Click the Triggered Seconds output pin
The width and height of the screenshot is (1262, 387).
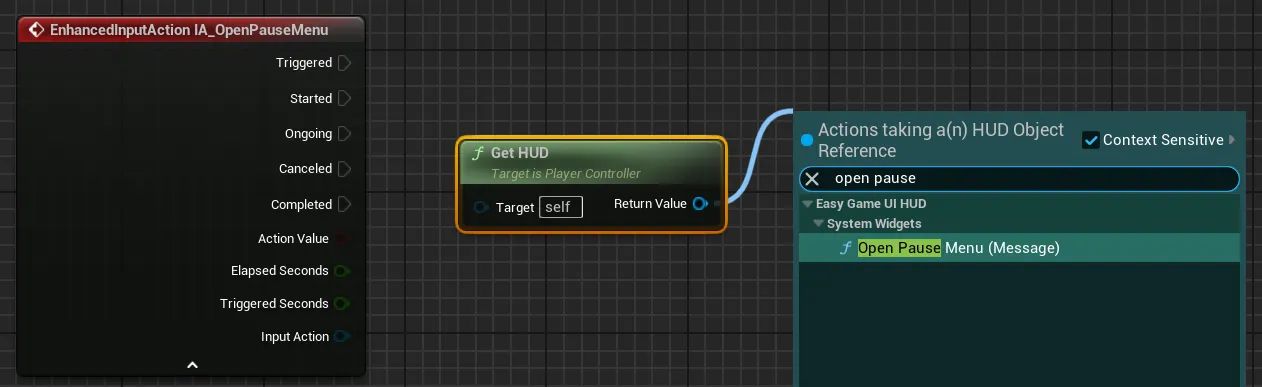pyautogui.click(x=342, y=304)
